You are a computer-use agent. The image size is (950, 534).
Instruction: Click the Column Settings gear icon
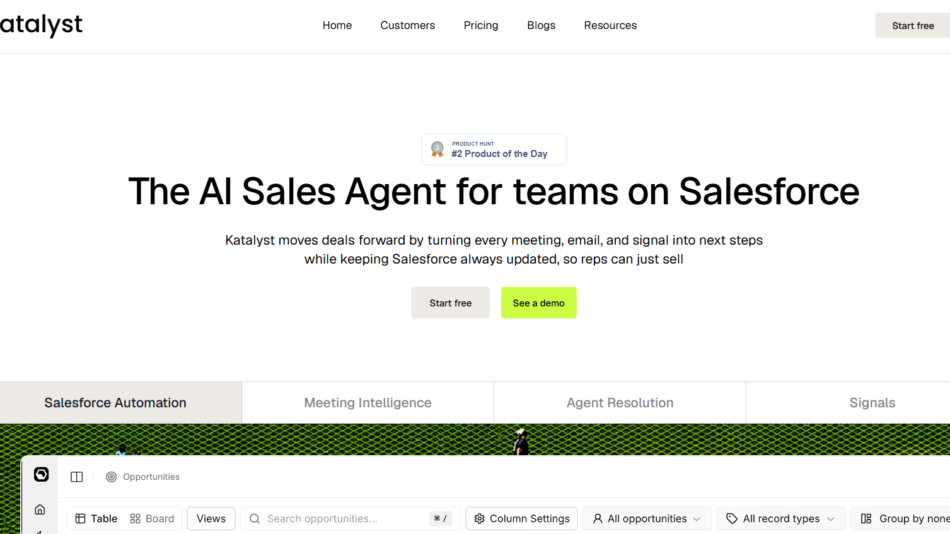(479, 518)
